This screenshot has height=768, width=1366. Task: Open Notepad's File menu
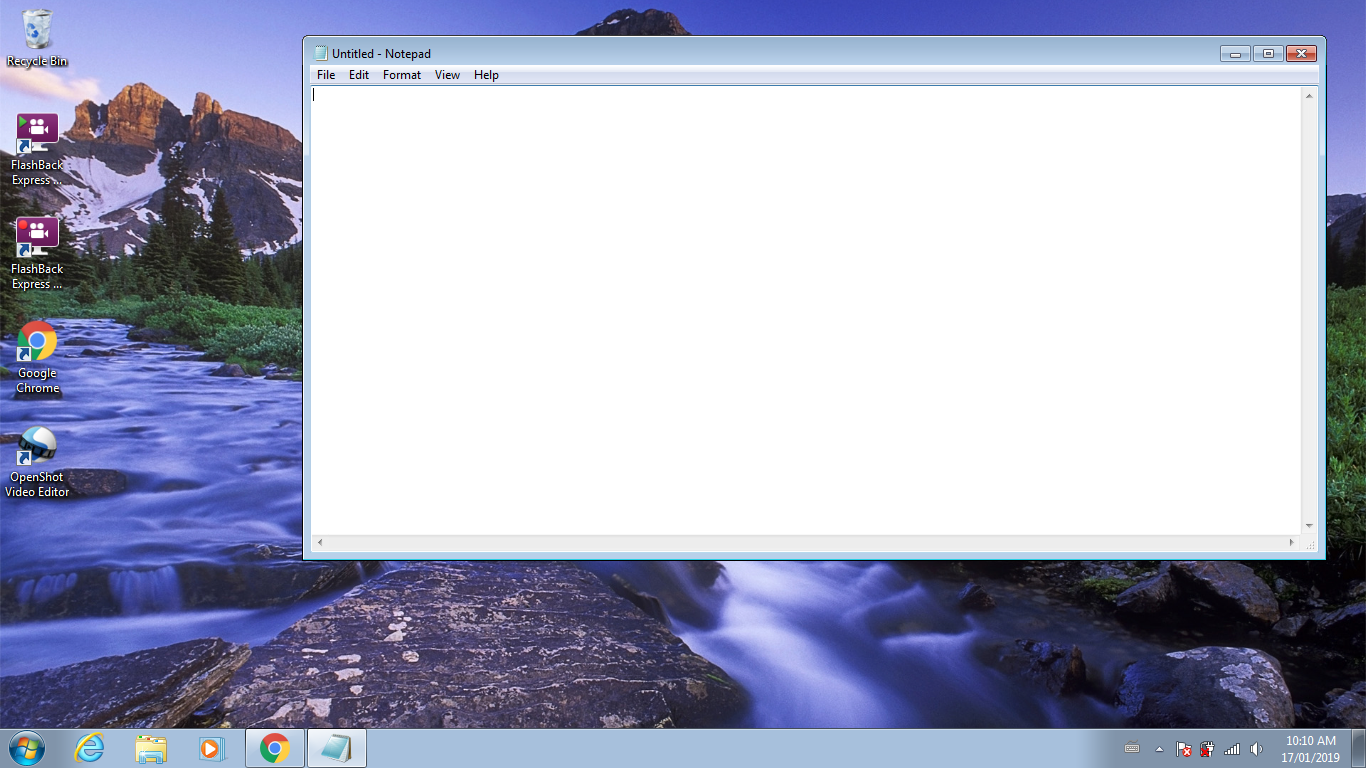pyautogui.click(x=325, y=74)
